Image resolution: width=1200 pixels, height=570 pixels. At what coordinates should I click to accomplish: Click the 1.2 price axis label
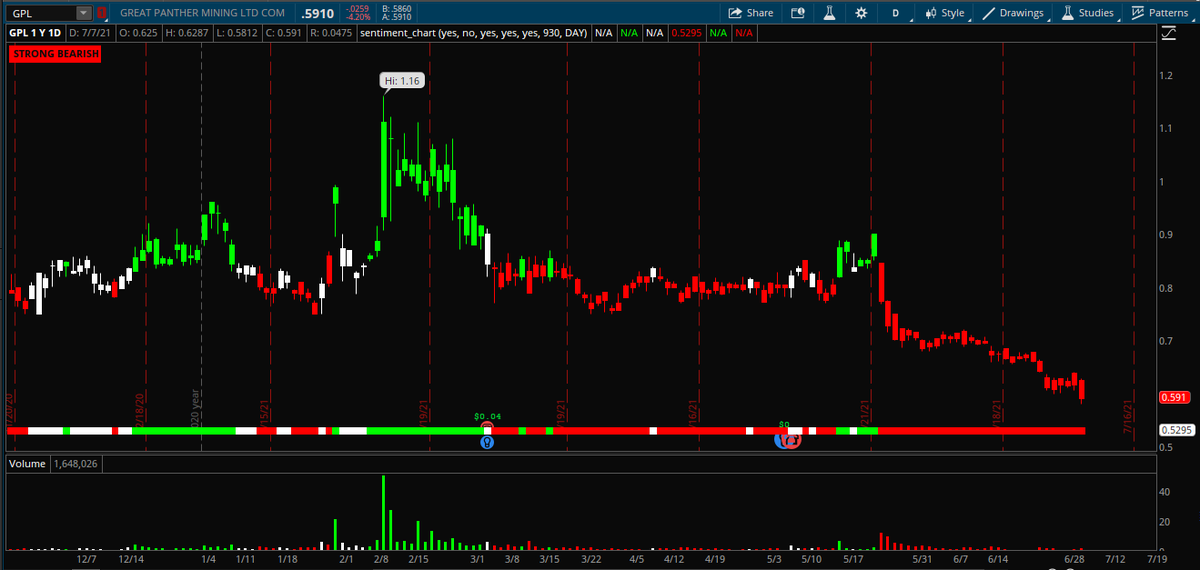(x=1167, y=76)
